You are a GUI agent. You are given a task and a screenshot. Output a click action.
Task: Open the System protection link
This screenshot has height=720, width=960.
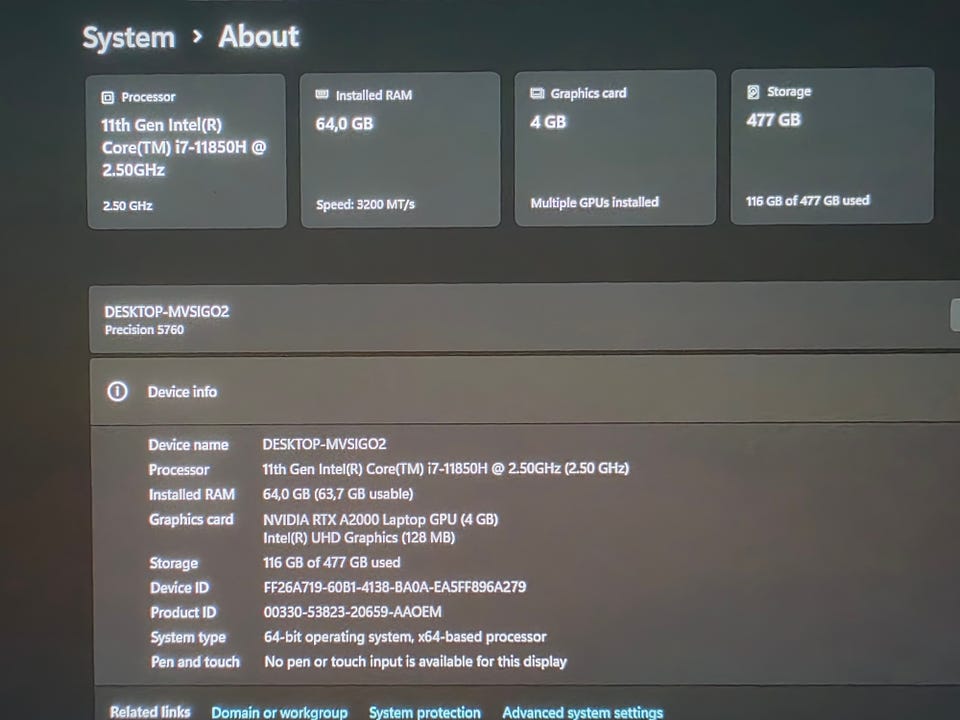click(425, 712)
